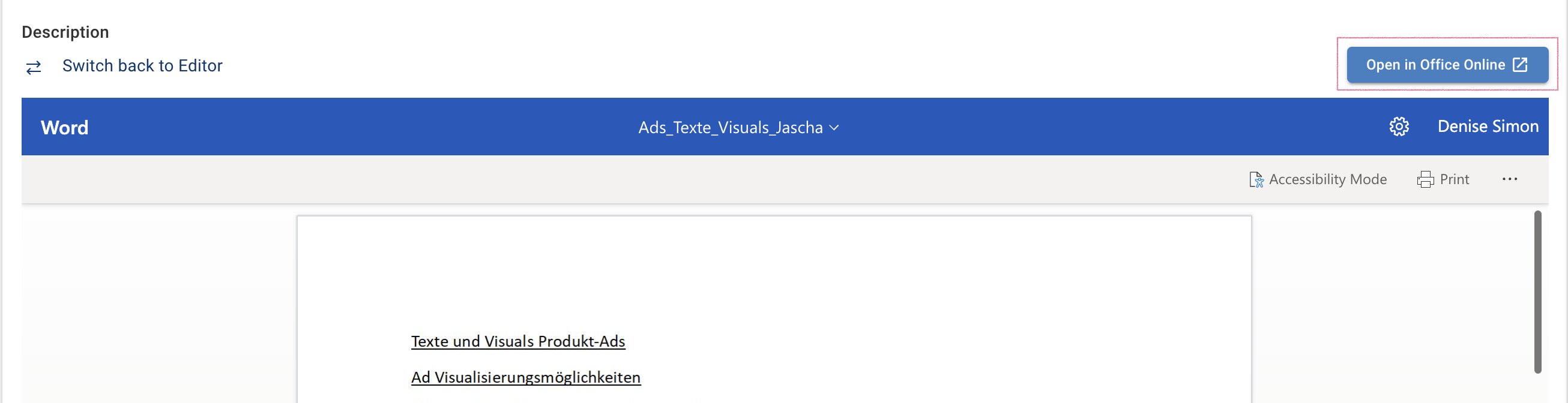Click the Print label
1568x403 pixels.
pos(1454,179)
